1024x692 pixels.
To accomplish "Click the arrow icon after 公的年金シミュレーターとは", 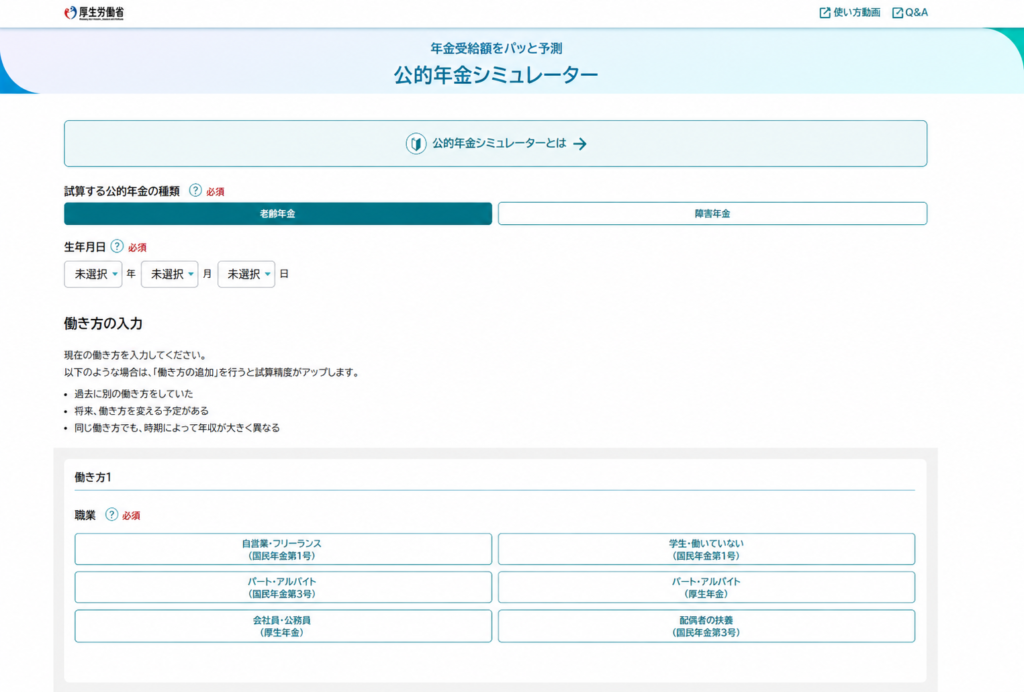I will (x=580, y=144).
